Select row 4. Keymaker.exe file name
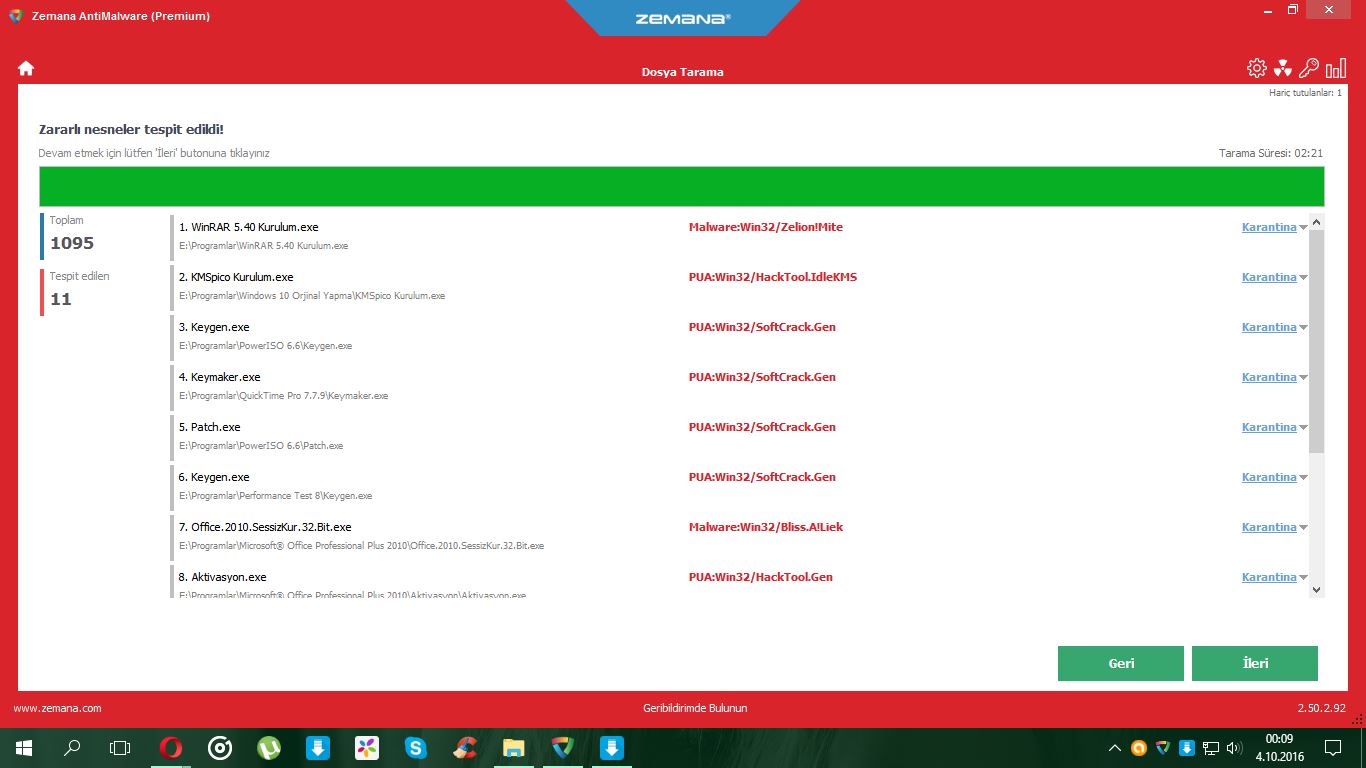The height and width of the screenshot is (768, 1366). pos(220,377)
